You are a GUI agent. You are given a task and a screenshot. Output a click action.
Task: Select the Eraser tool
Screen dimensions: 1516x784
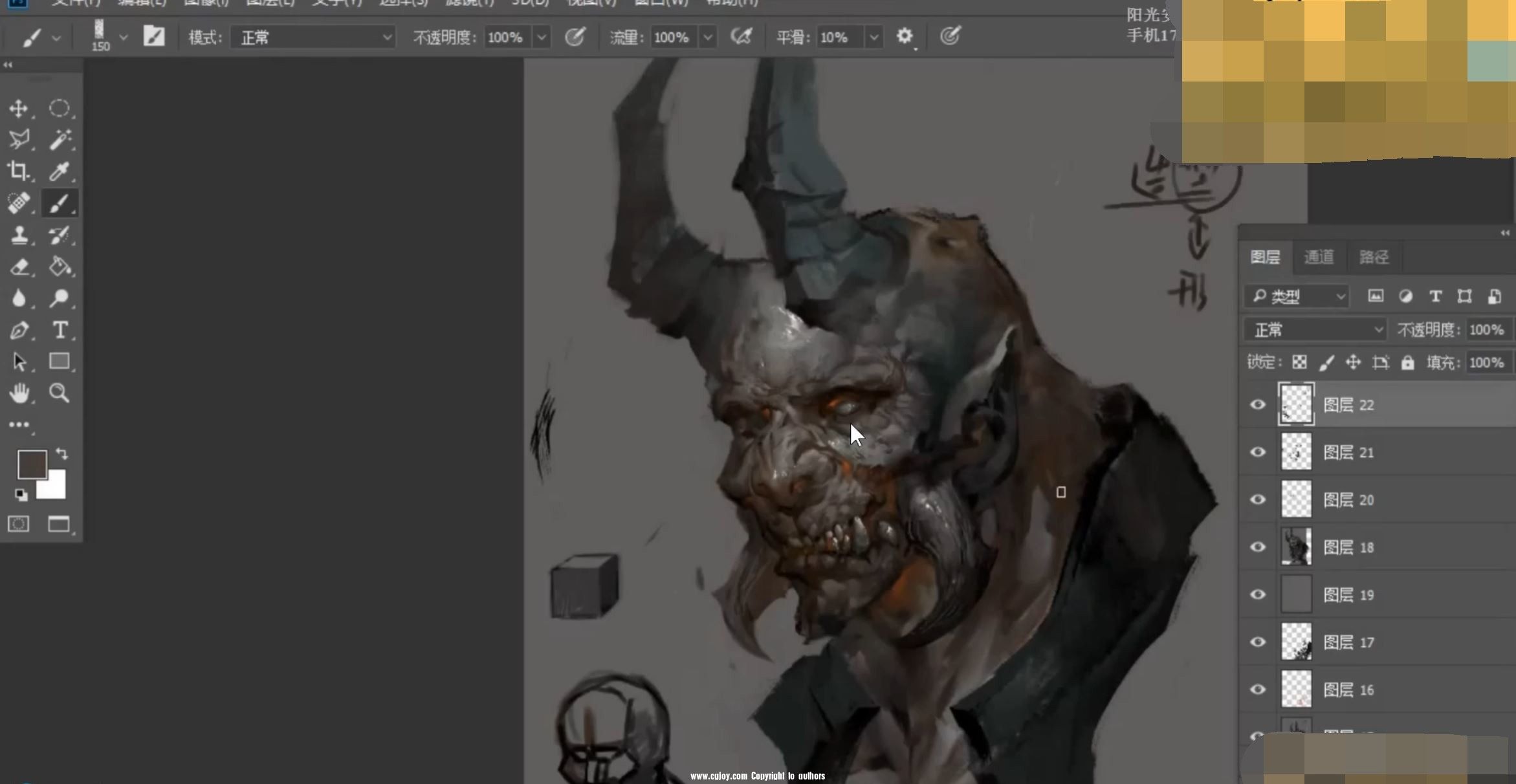click(x=19, y=267)
